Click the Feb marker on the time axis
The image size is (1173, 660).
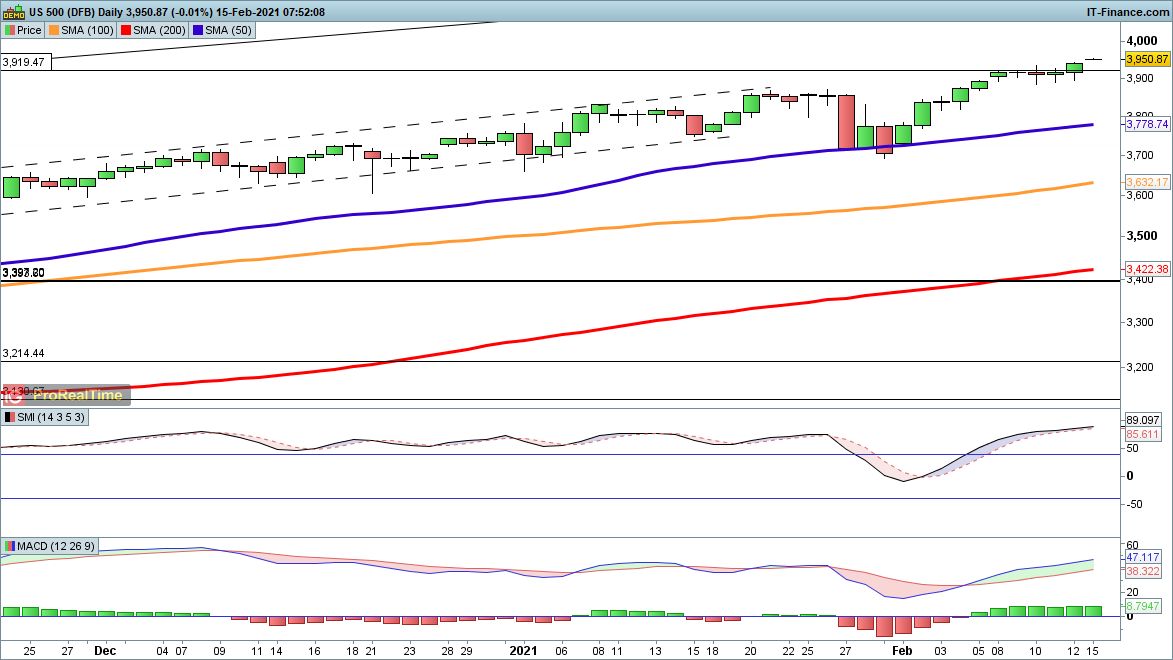point(903,649)
